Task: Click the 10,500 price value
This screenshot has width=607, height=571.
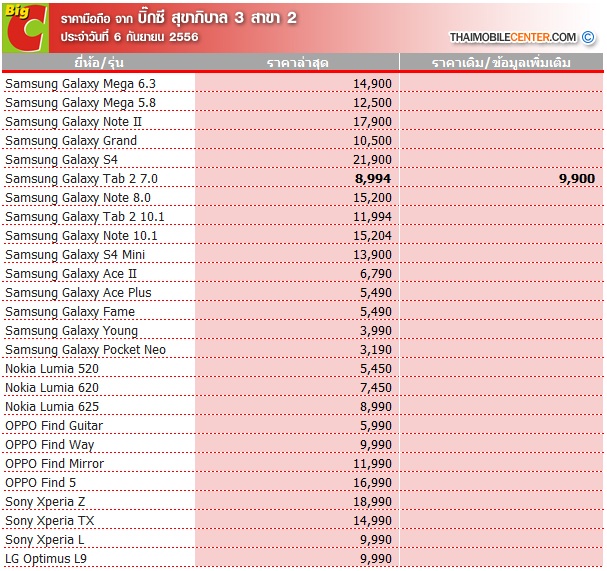Action: pyautogui.click(x=372, y=141)
